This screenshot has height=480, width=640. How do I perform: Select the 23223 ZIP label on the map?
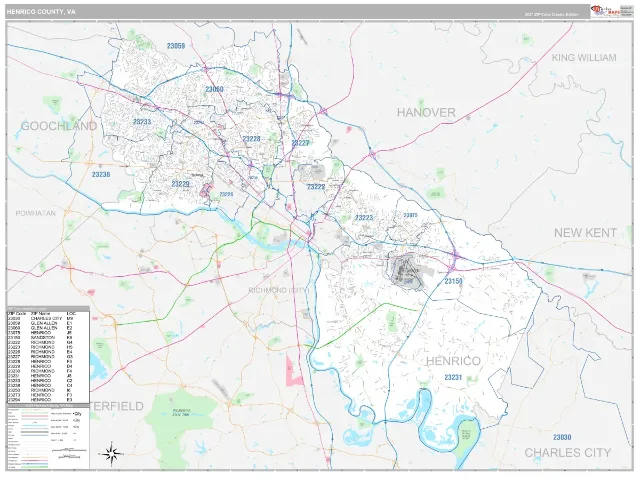[x=364, y=218]
